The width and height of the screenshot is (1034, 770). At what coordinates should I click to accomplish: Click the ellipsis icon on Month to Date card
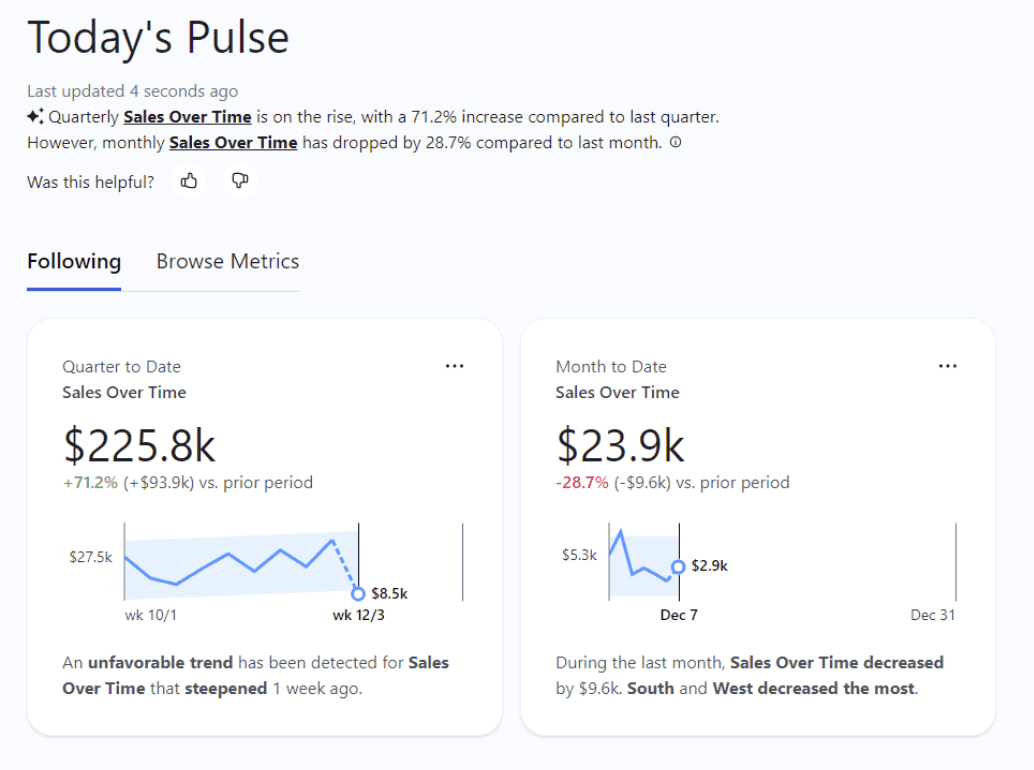947,366
